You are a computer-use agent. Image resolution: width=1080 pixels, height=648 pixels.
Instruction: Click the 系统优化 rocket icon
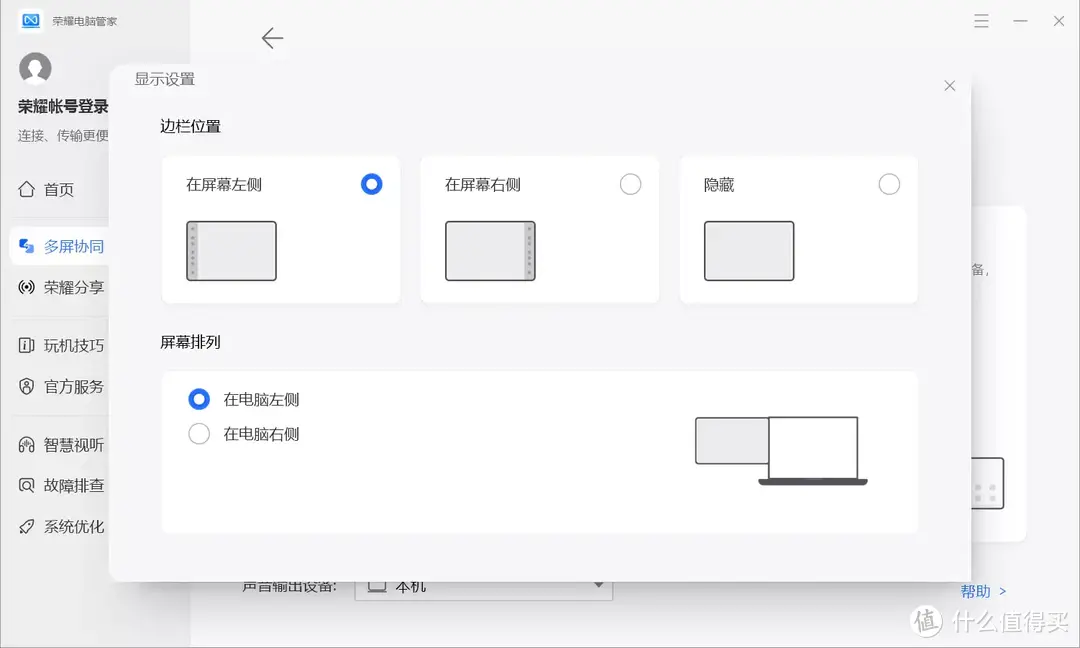coord(26,527)
